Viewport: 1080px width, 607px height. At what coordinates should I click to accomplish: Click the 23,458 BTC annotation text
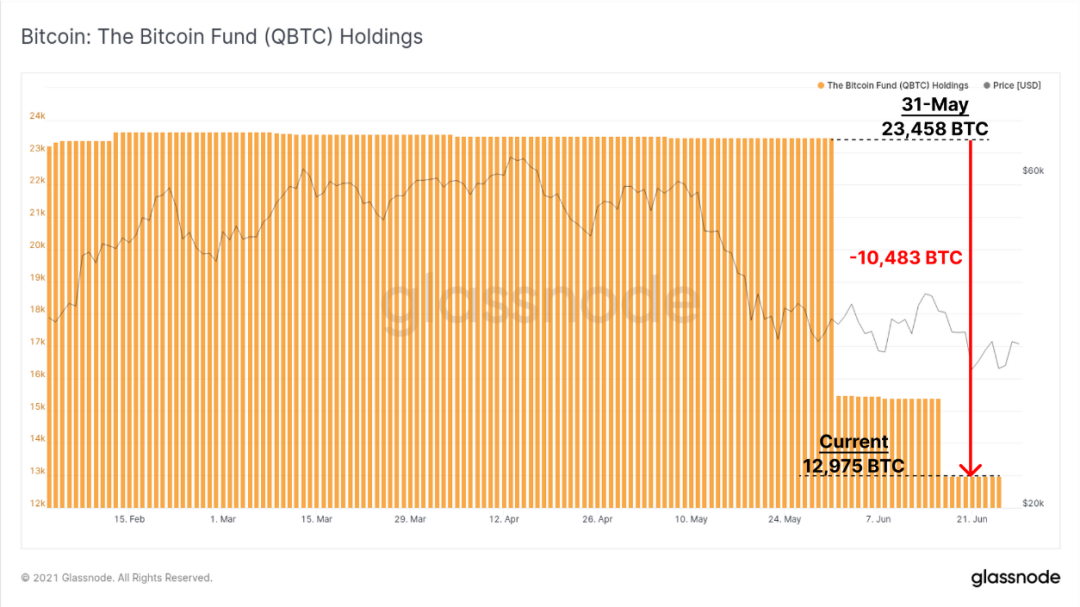pyautogui.click(x=935, y=129)
